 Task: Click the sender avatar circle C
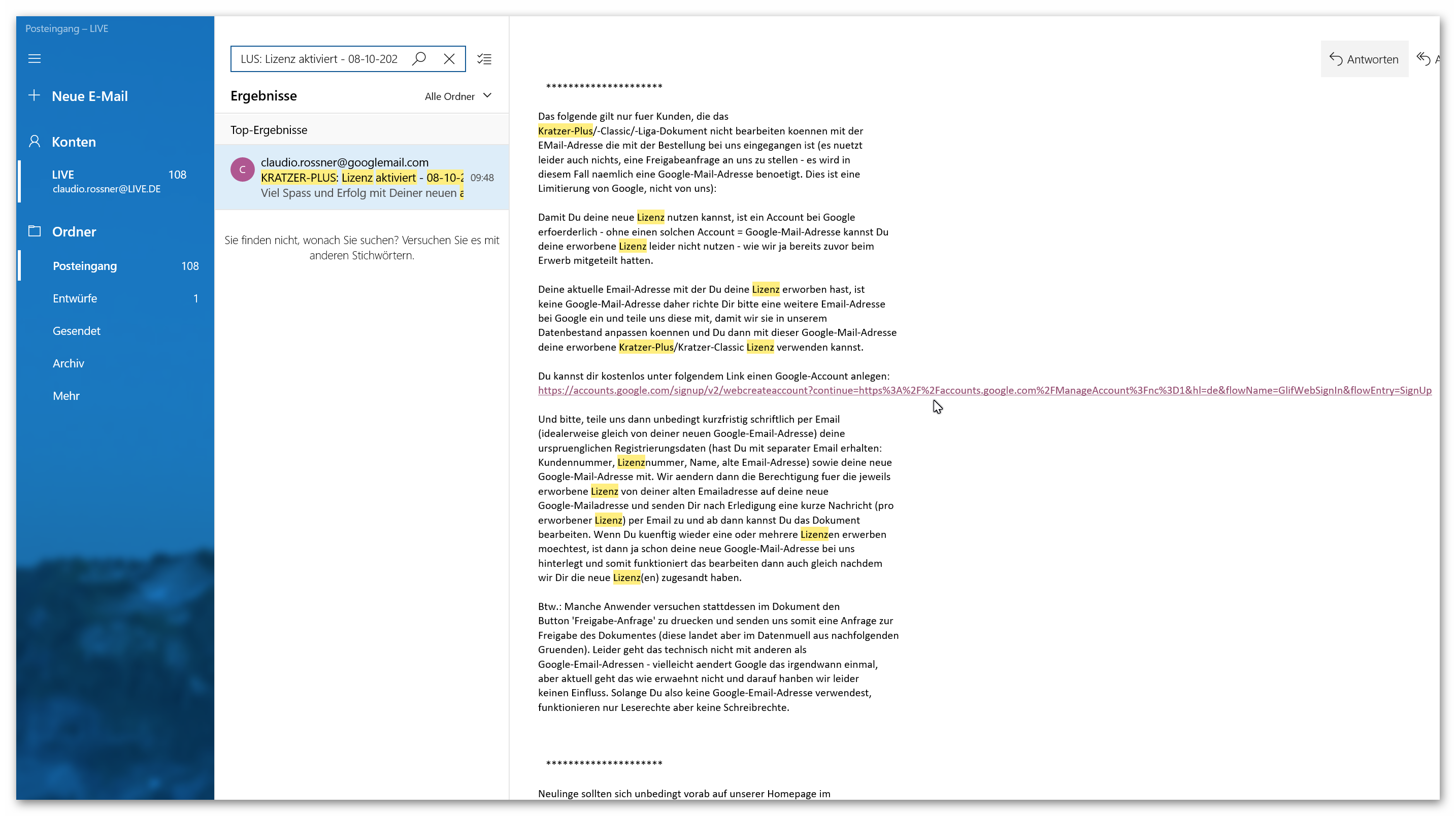(x=243, y=169)
